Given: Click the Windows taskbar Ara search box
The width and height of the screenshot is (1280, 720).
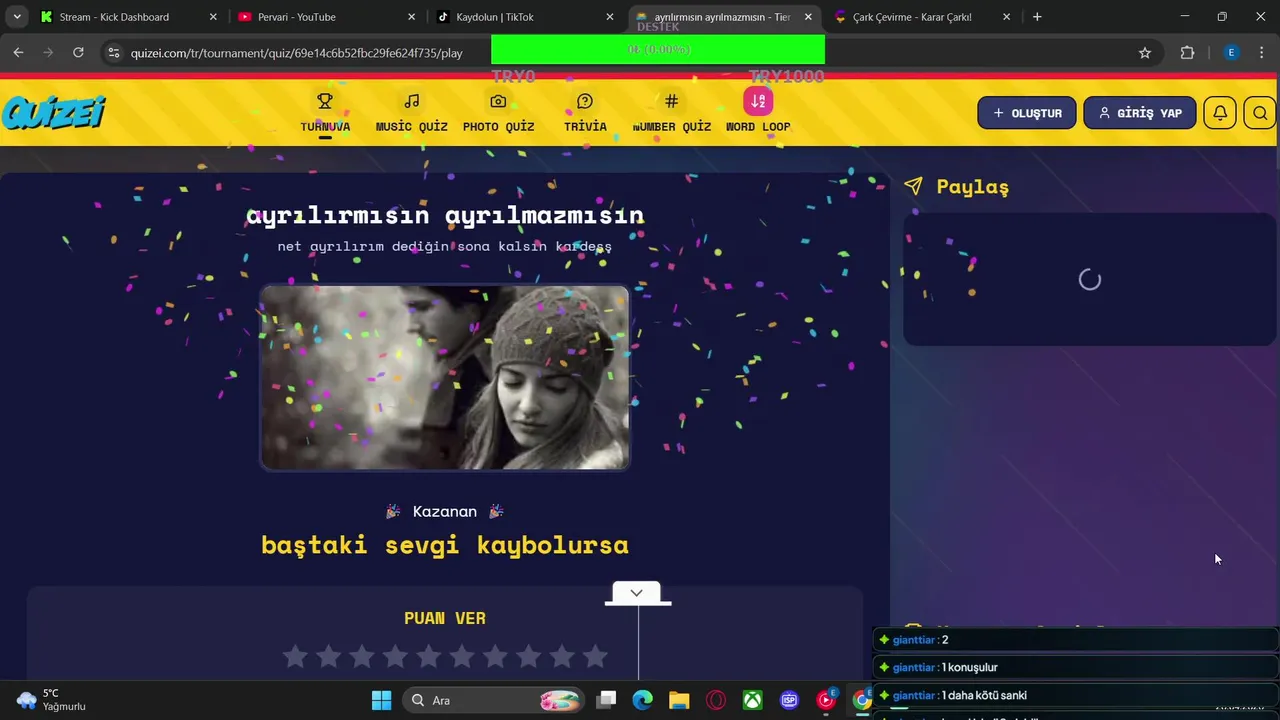Looking at the screenshot, I should point(494,700).
